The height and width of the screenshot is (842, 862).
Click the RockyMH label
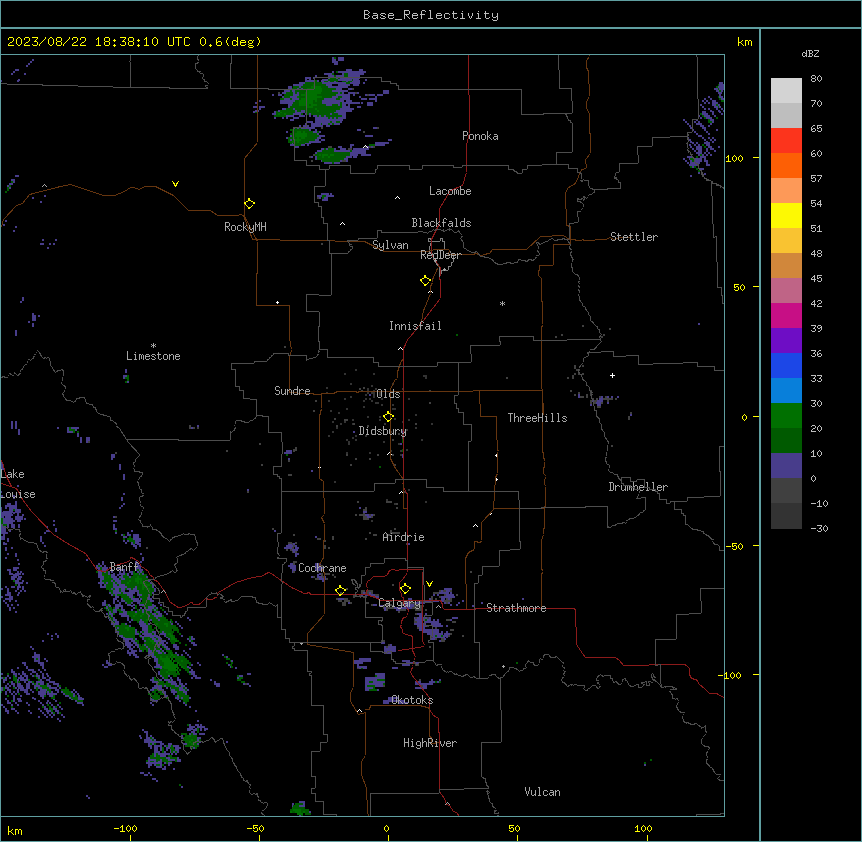[x=245, y=227]
